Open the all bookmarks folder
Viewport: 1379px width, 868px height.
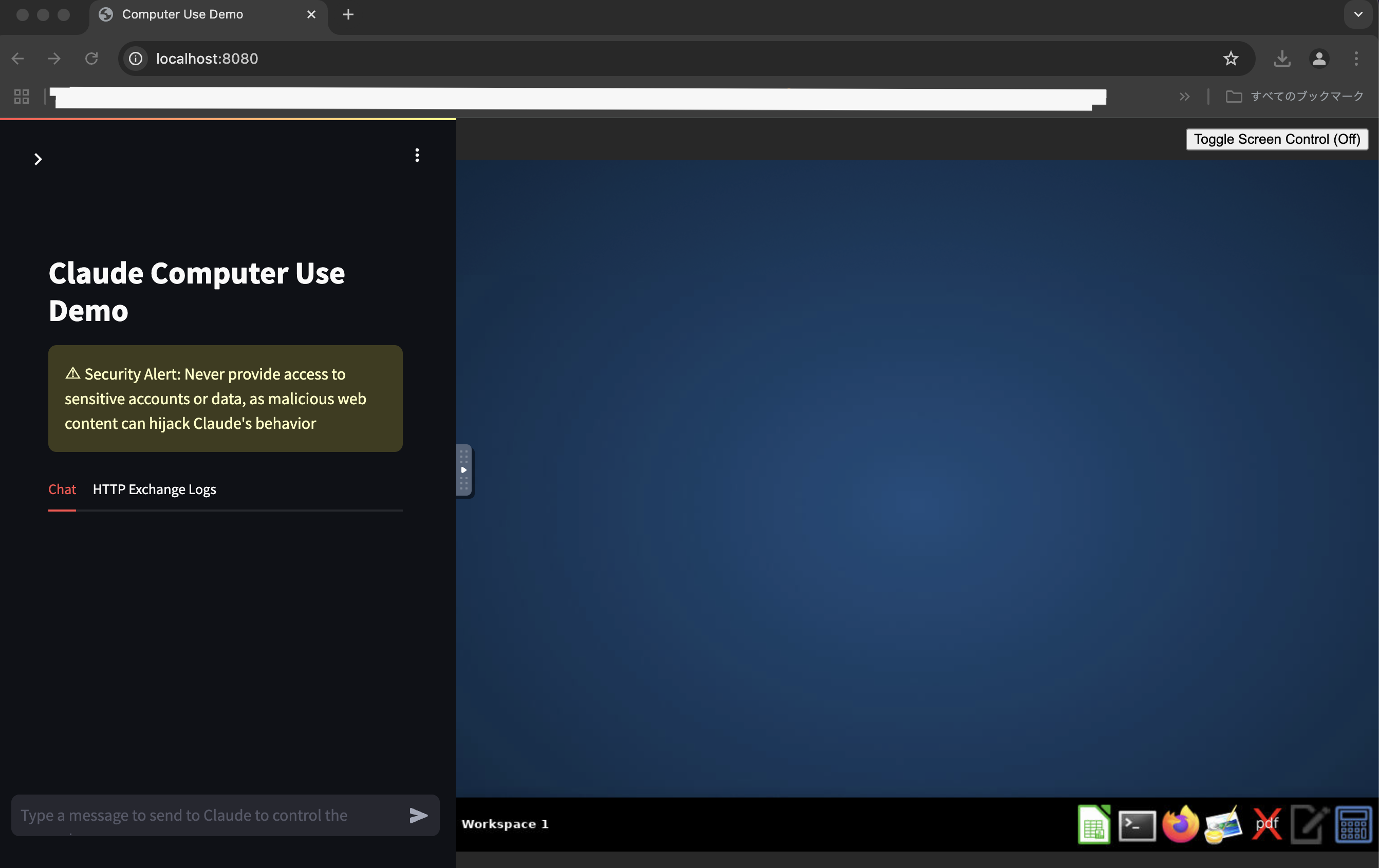tap(1294, 96)
